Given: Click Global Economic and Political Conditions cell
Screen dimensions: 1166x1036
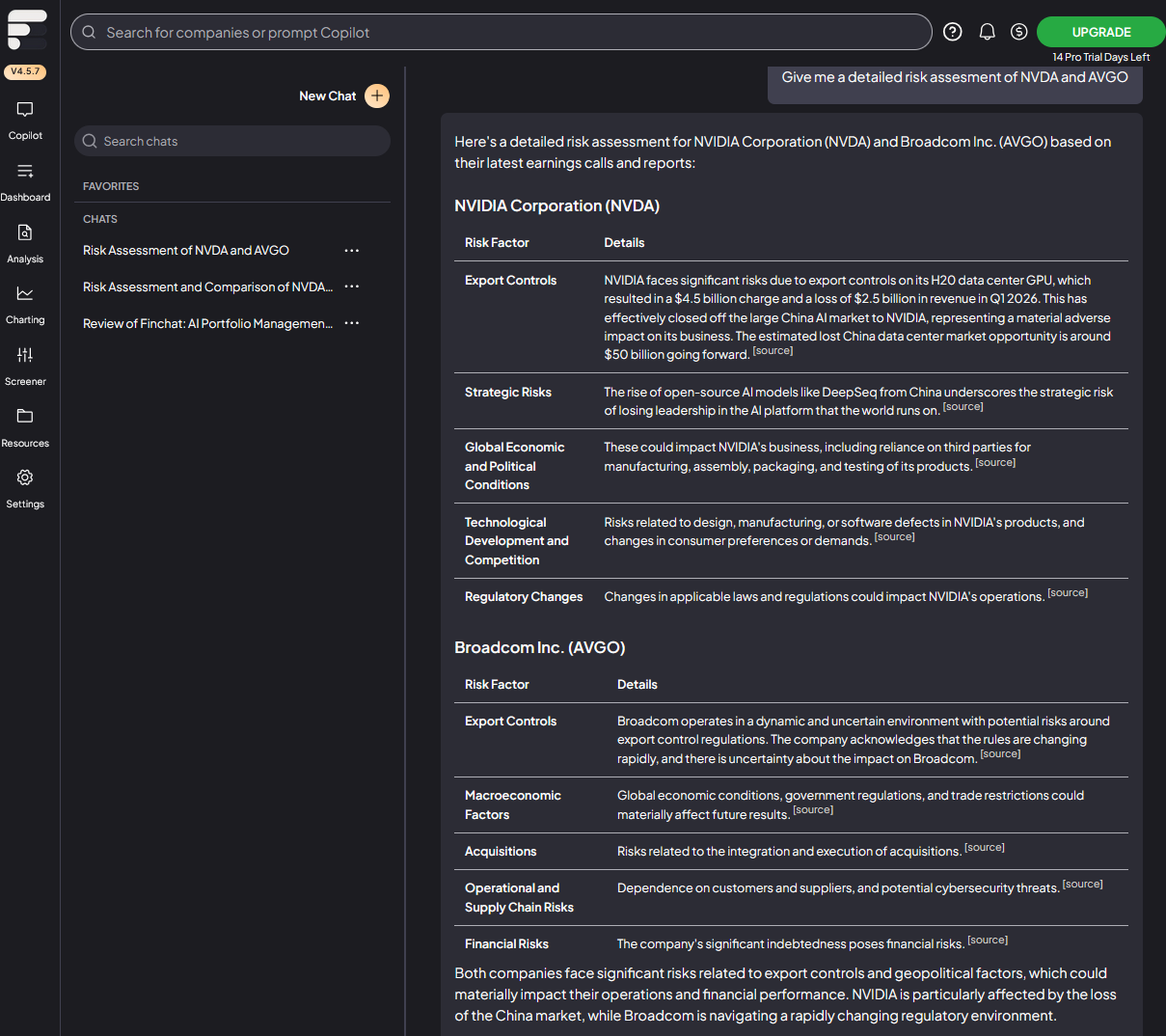Looking at the screenshot, I should click(515, 466).
